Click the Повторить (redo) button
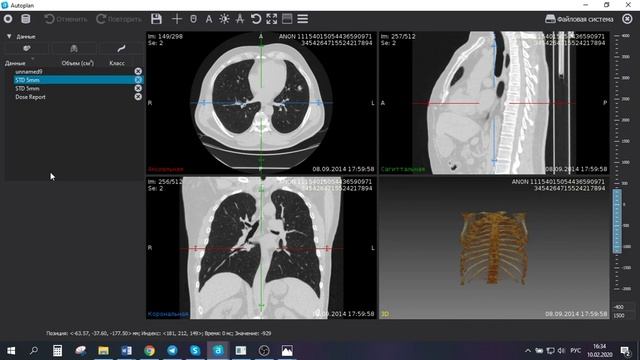 [119, 19]
